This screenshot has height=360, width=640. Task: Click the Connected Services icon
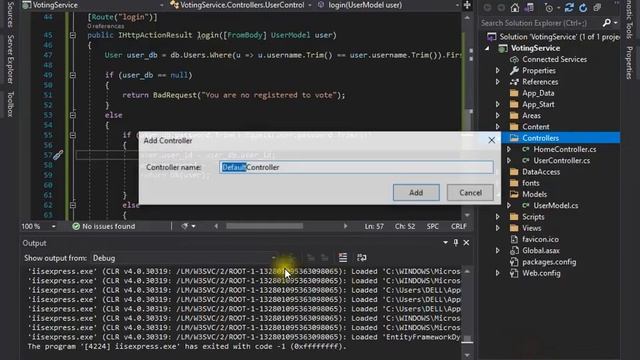tap(514, 60)
